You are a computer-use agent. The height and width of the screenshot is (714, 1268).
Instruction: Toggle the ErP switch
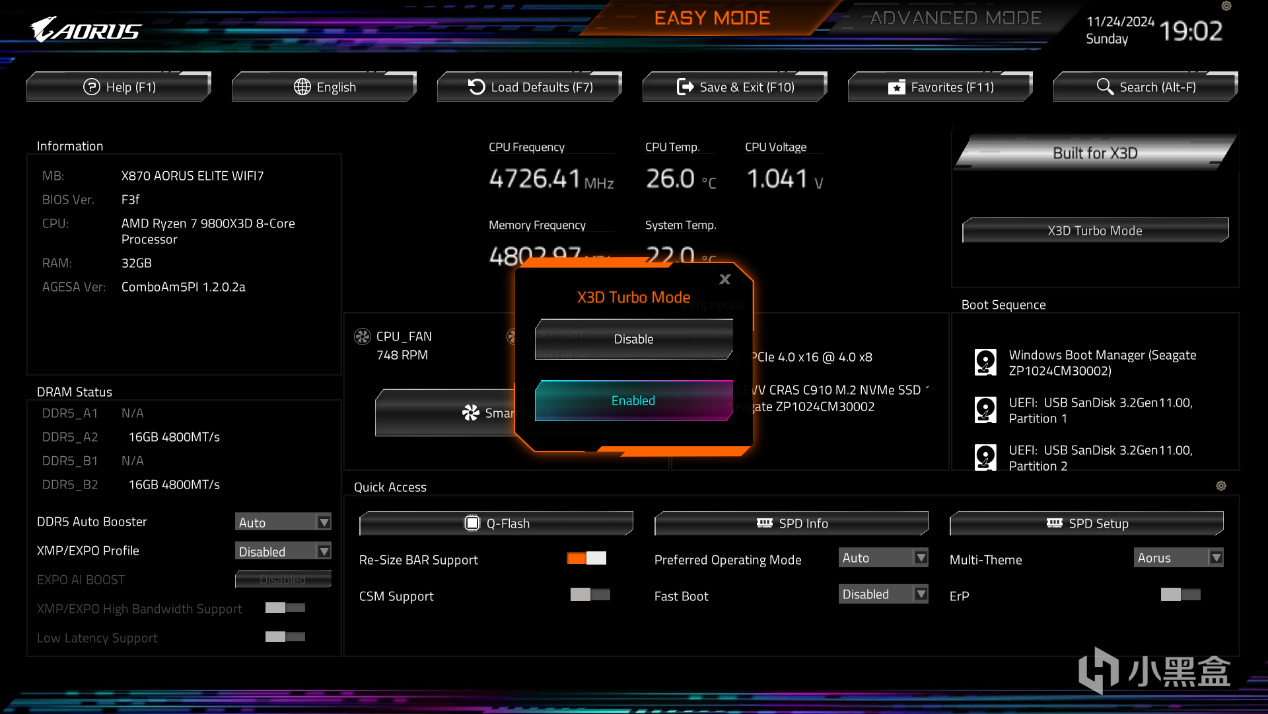1180,595
